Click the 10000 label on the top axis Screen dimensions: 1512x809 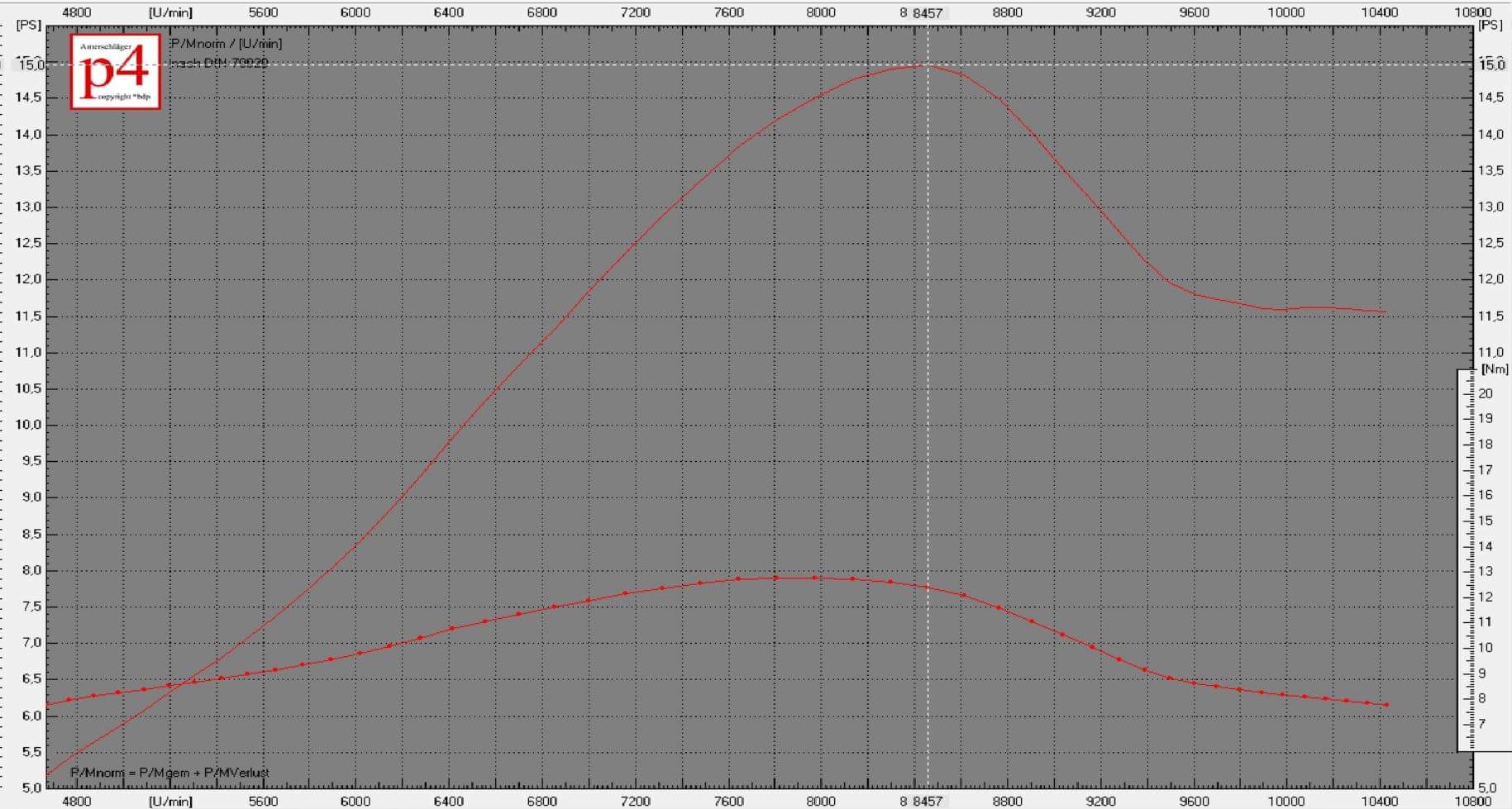coord(1286,12)
